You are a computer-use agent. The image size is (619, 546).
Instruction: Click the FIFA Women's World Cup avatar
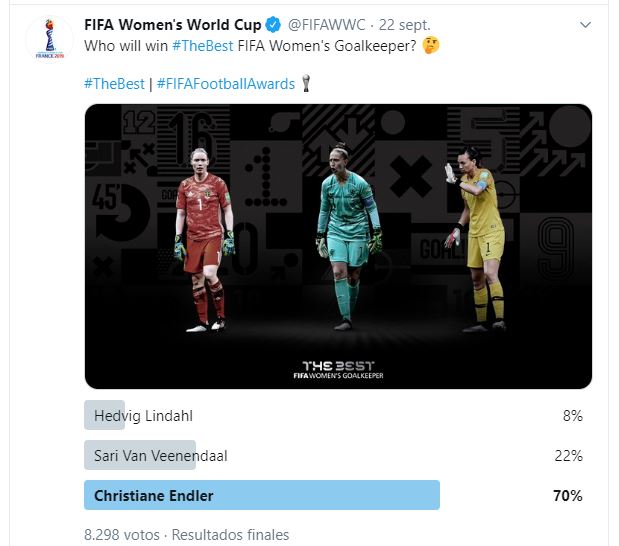pyautogui.click(x=50, y=39)
